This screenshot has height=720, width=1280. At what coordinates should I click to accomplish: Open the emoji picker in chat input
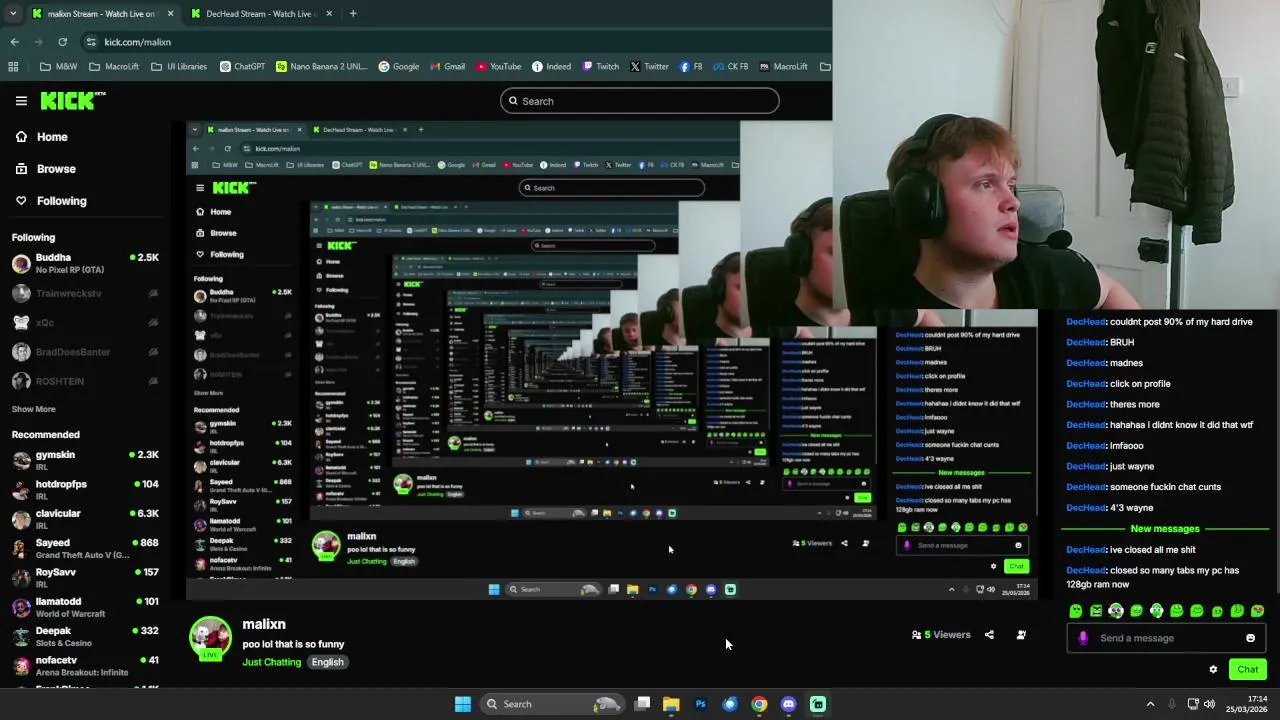[x=1250, y=638]
